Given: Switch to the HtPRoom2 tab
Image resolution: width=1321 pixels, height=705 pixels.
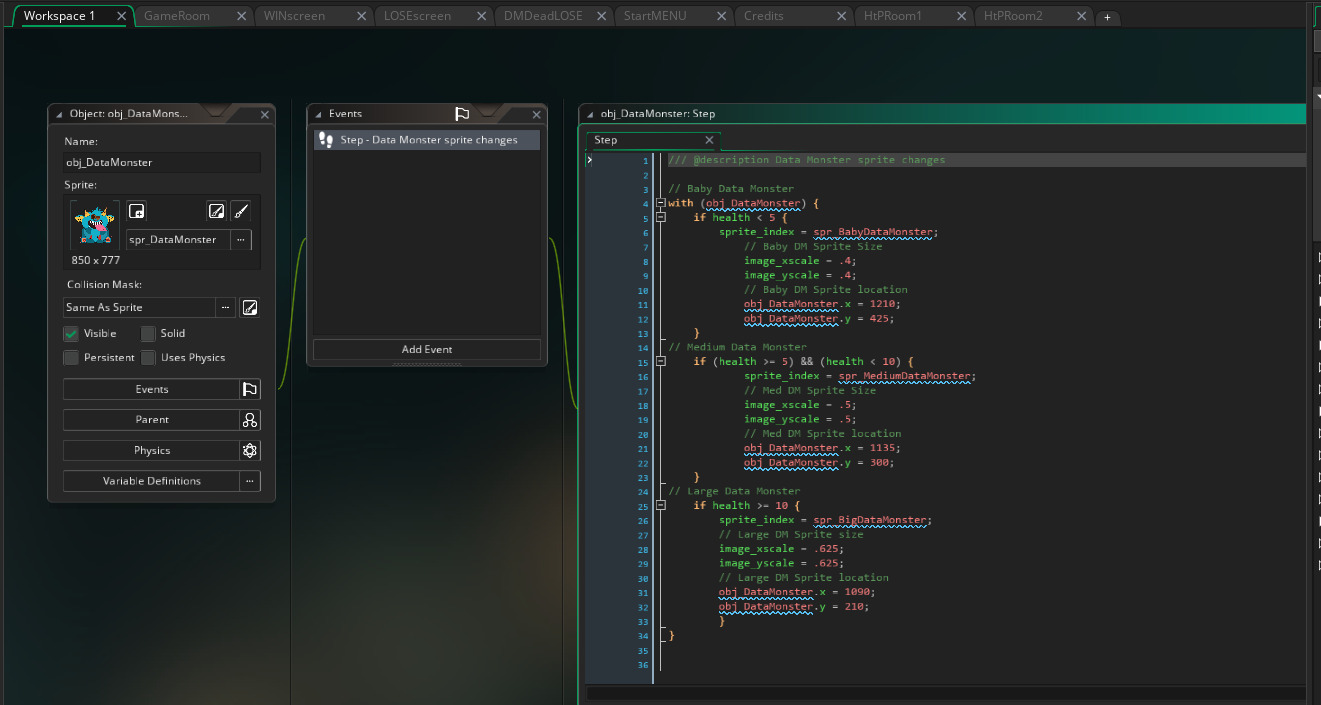Looking at the screenshot, I should point(1013,16).
